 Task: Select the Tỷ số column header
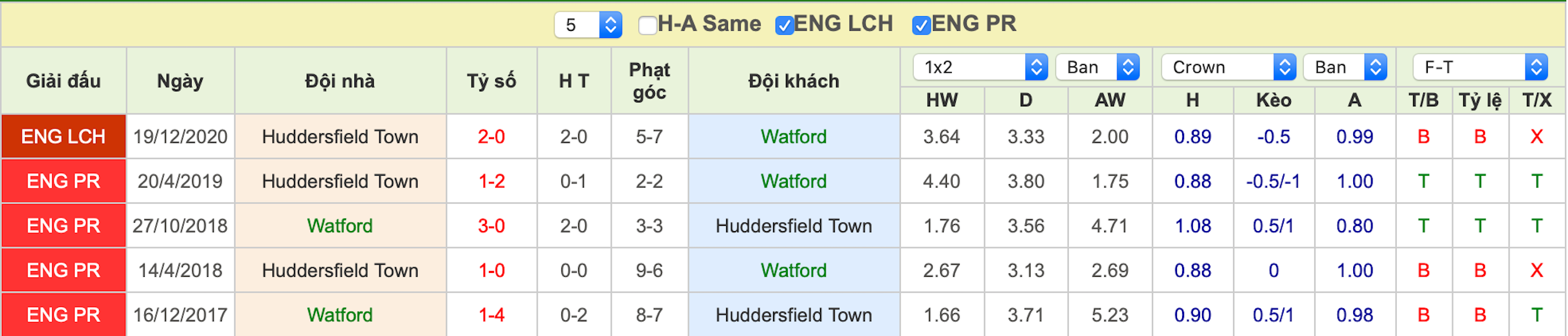coord(491,81)
